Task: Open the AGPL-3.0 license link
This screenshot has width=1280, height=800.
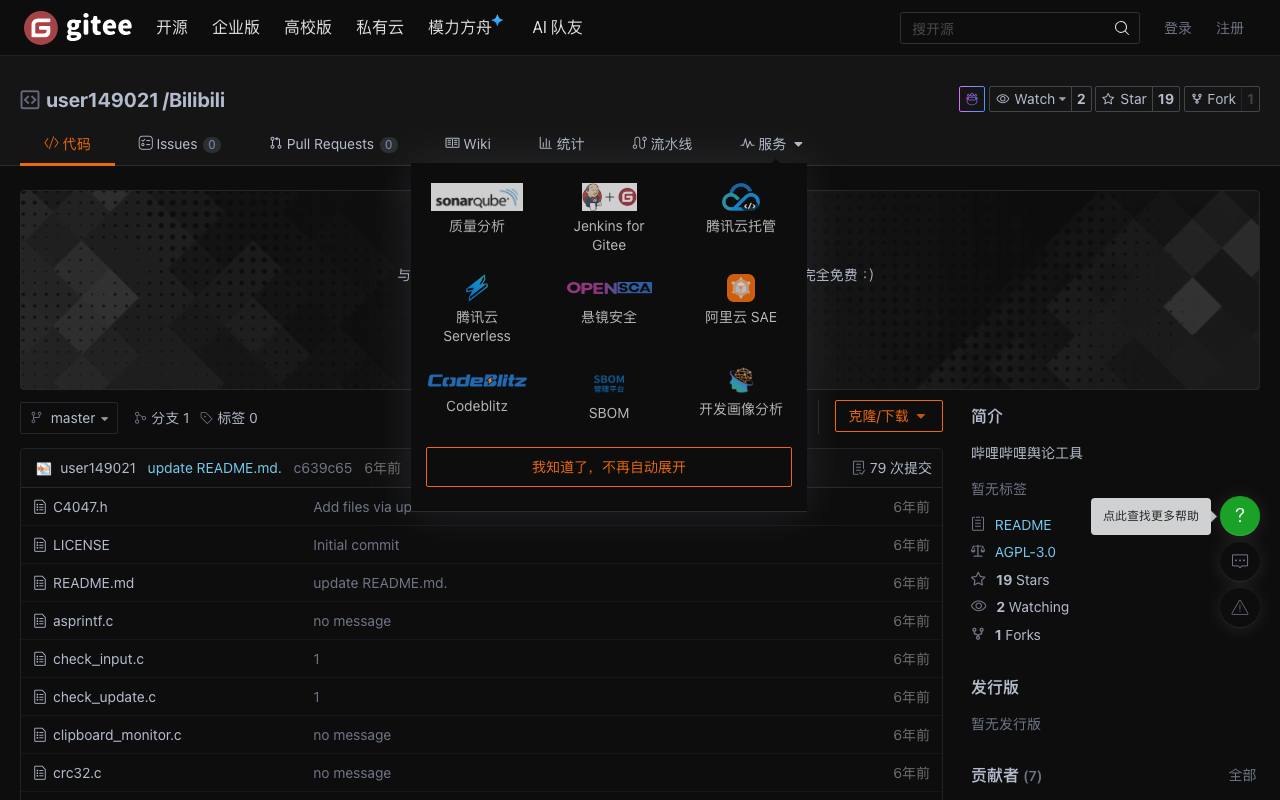Action: (x=1025, y=552)
